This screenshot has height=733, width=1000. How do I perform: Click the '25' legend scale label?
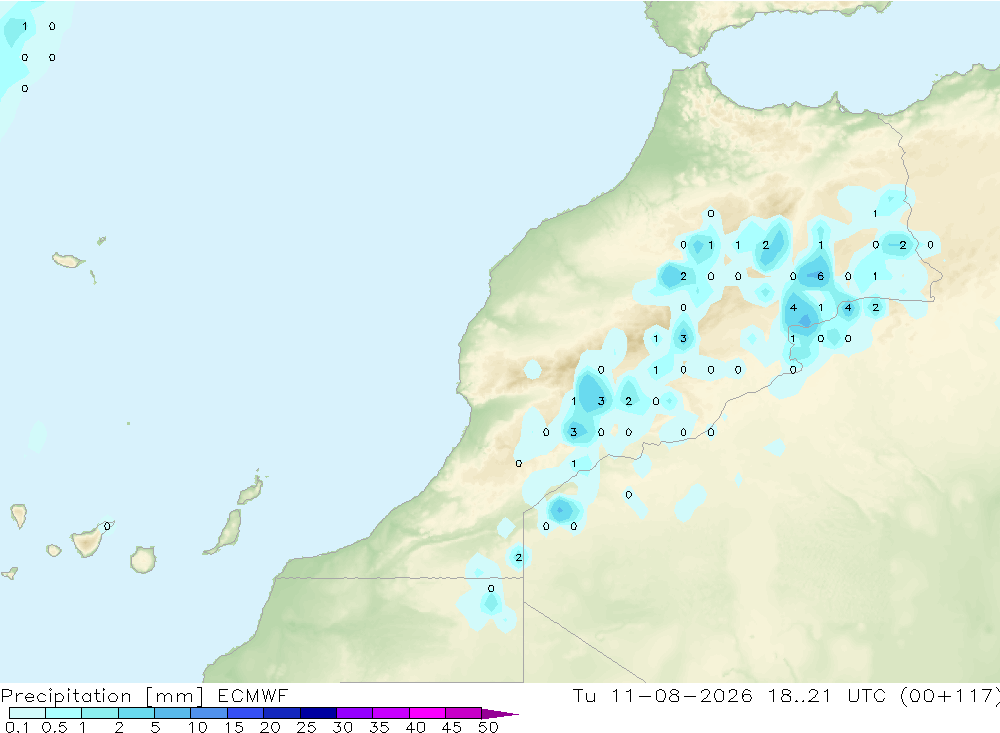[306, 727]
